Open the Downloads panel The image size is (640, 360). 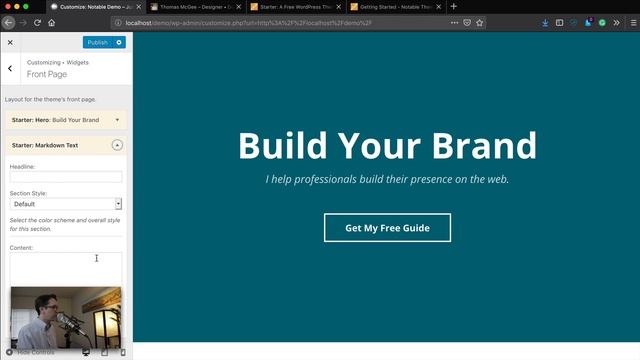[x=545, y=23]
